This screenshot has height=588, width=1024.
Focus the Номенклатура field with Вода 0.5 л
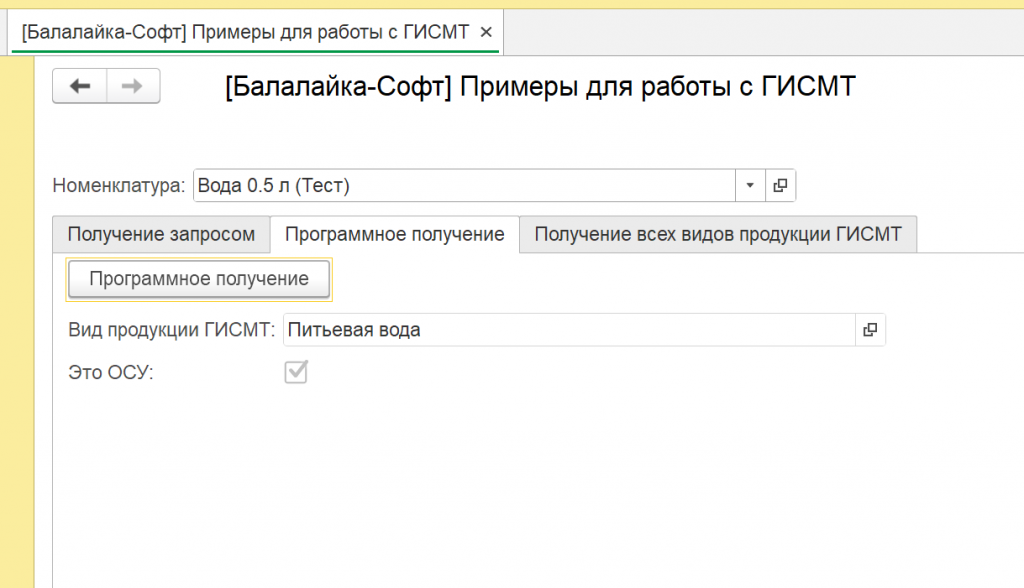click(x=464, y=186)
